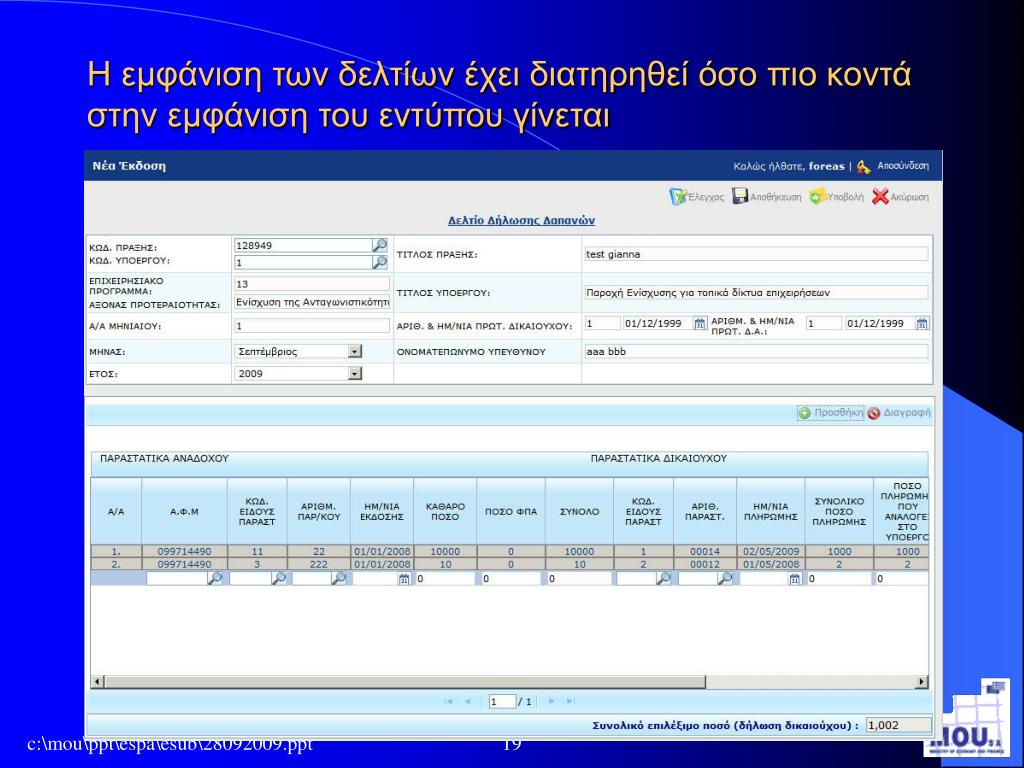Screen dimensions: 1024x768
Task: Search ΑΡΙΘΜ. ΠΑΡ/ΚΟΥ in the new row
Action: [x=338, y=579]
